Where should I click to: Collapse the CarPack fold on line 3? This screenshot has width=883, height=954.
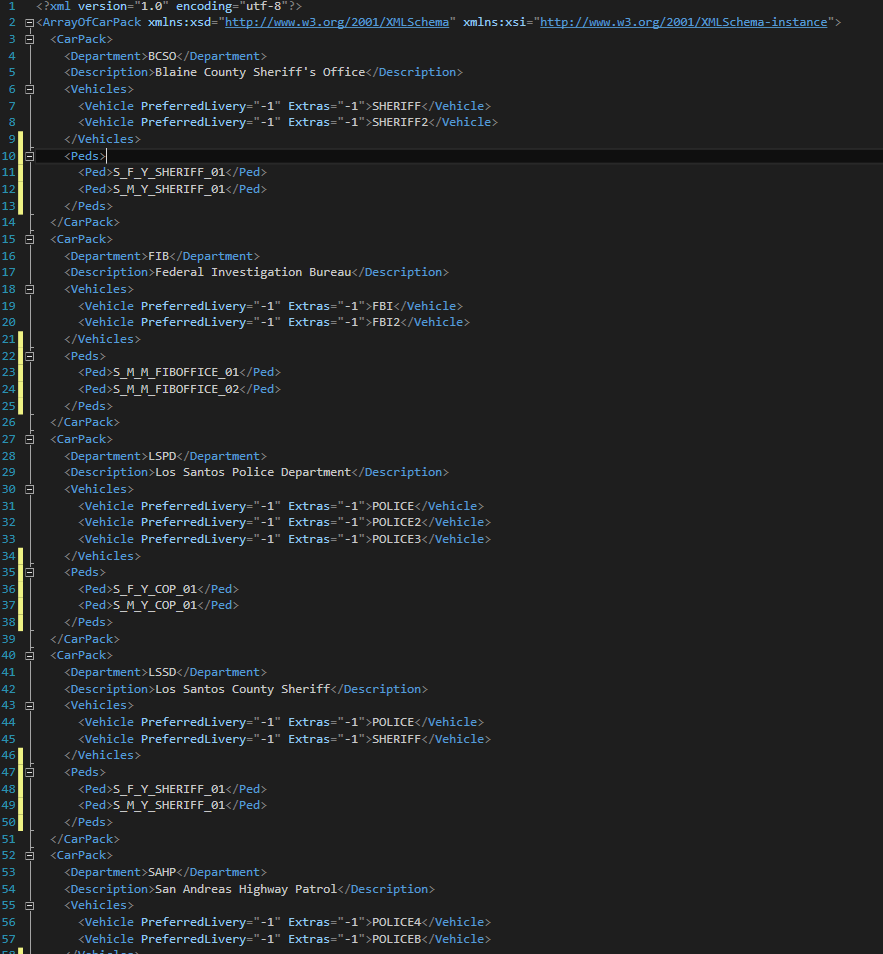coord(29,40)
